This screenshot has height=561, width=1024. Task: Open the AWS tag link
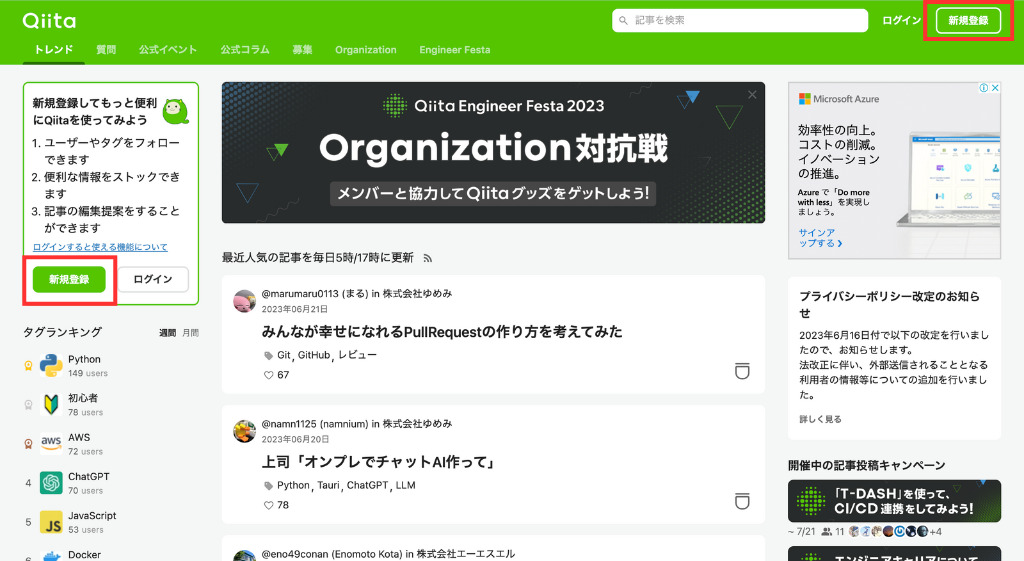point(79,438)
